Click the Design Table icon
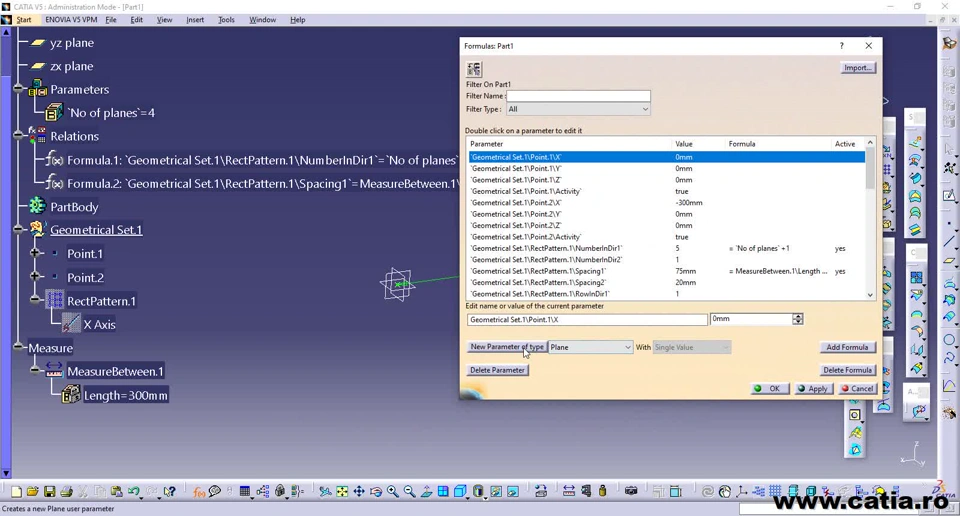The image size is (960, 516). [x=245, y=492]
